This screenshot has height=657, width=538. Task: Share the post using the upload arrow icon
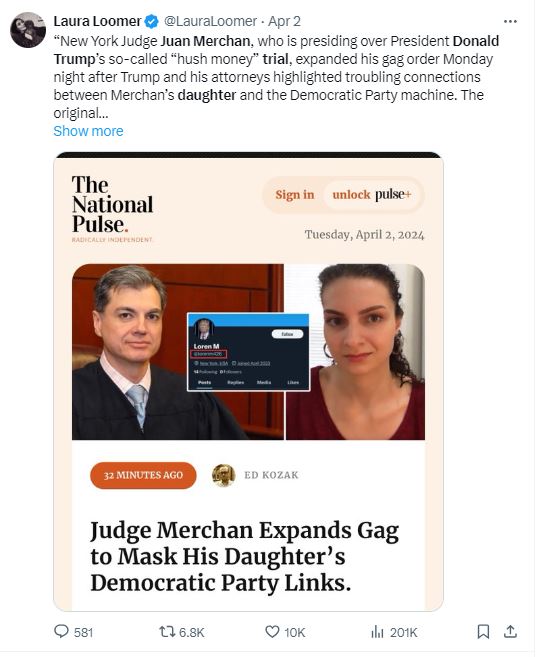click(x=510, y=632)
